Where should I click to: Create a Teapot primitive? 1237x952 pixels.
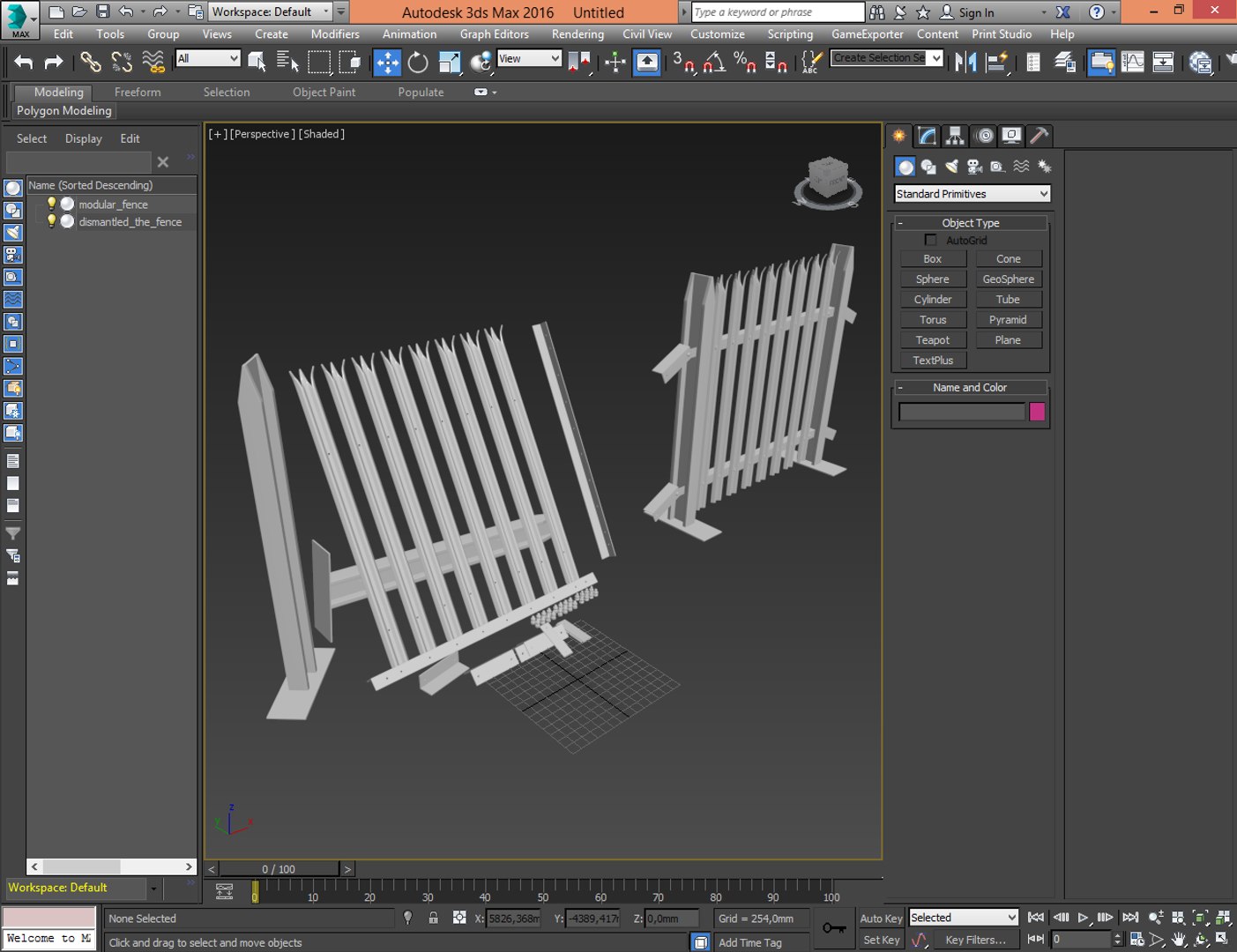click(x=933, y=340)
